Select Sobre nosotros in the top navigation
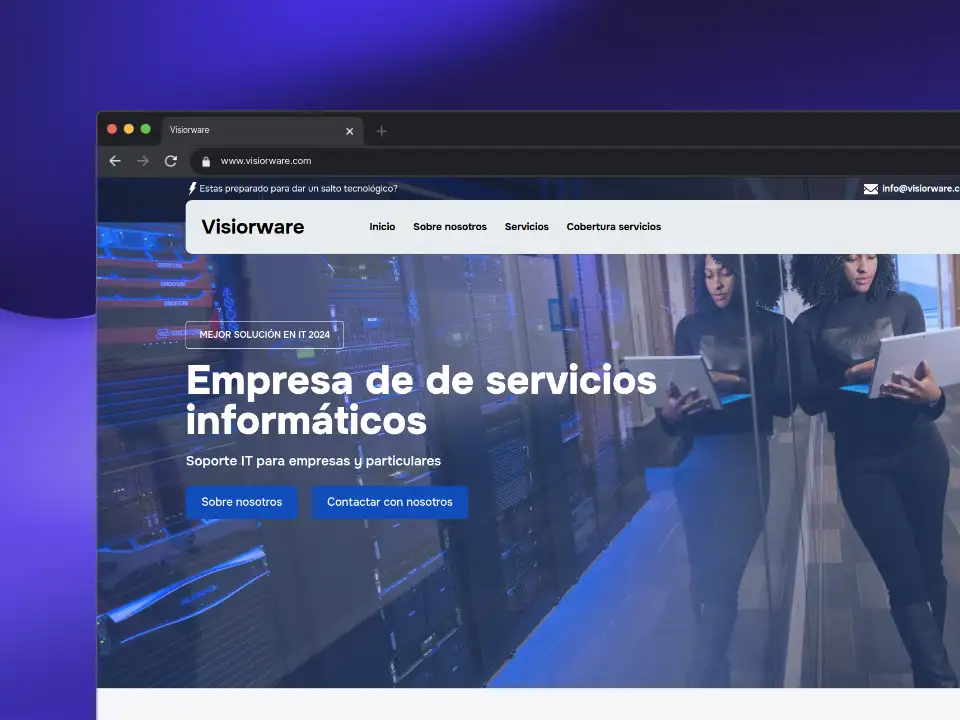This screenshot has height=720, width=960. point(450,227)
